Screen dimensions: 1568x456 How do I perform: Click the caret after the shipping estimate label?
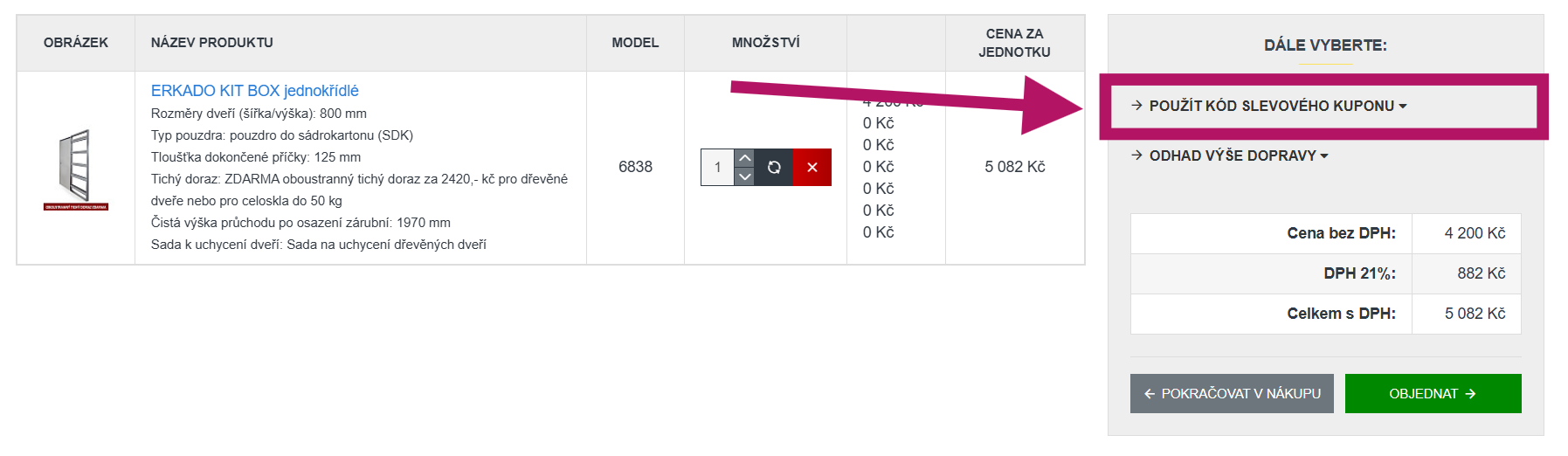tap(1324, 156)
